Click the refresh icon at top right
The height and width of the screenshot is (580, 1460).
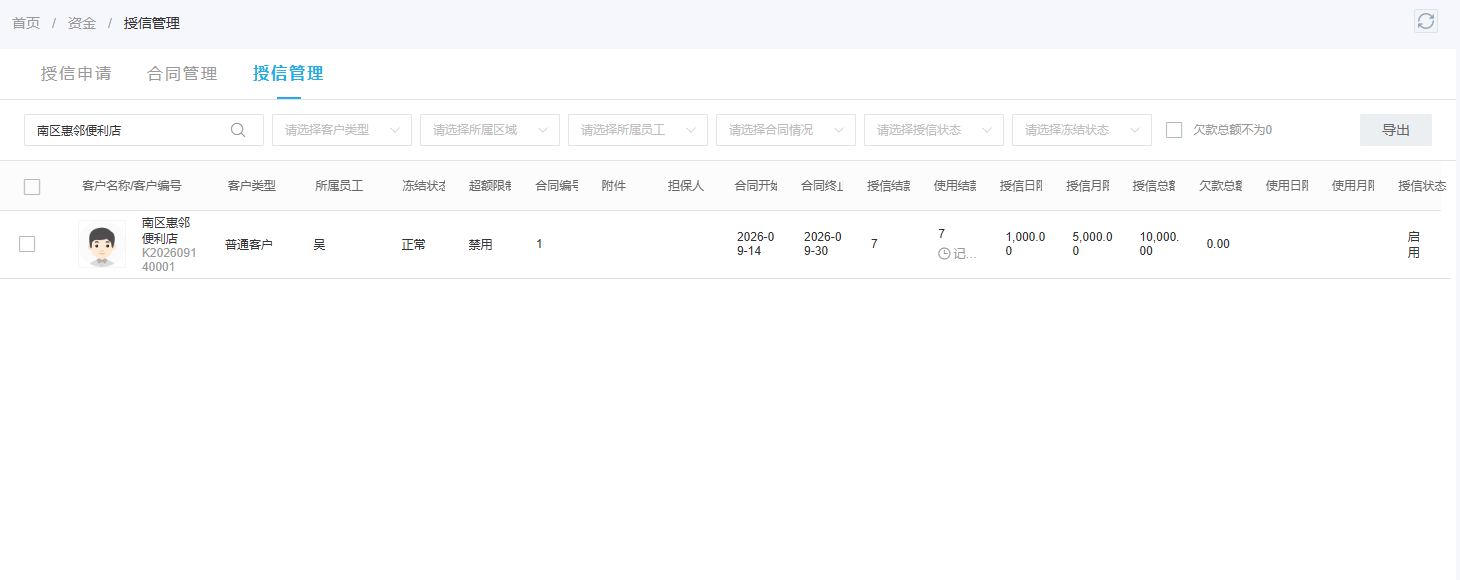click(1426, 21)
